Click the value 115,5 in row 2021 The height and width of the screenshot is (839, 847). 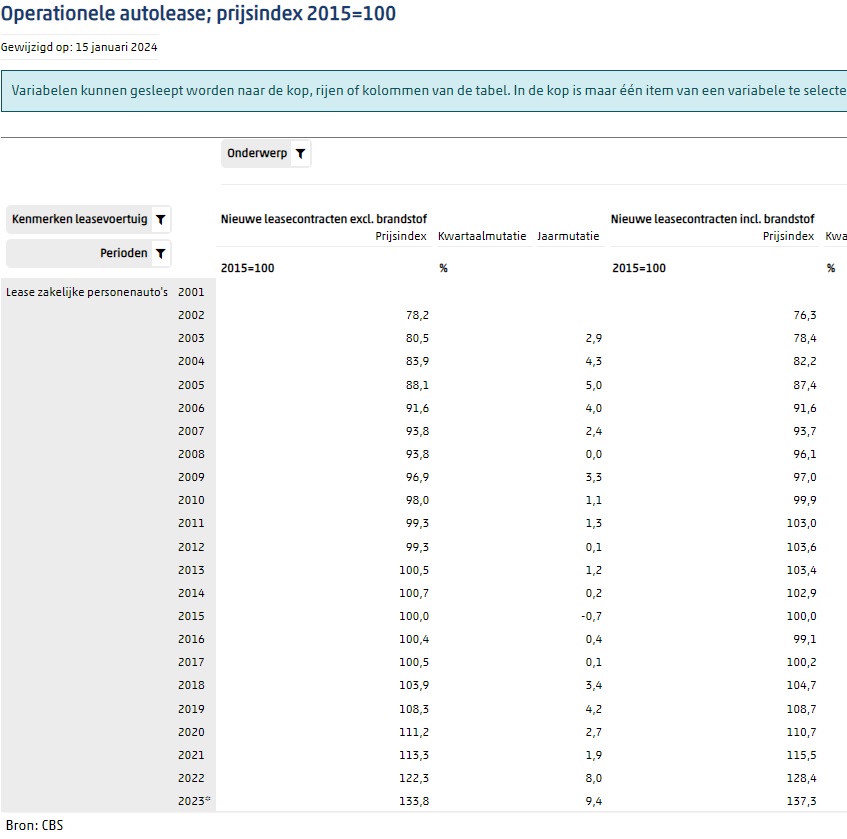801,755
